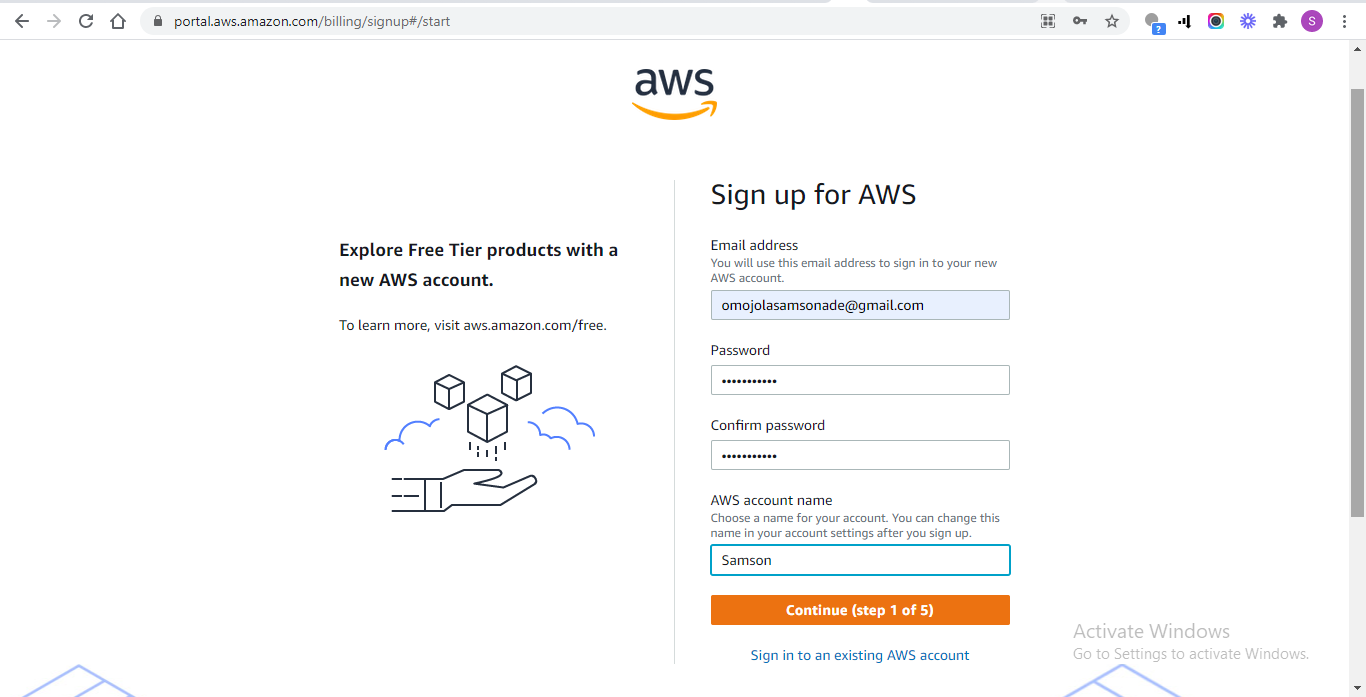Open the camera extension icon
The height and width of the screenshot is (697, 1366).
click(x=1216, y=20)
